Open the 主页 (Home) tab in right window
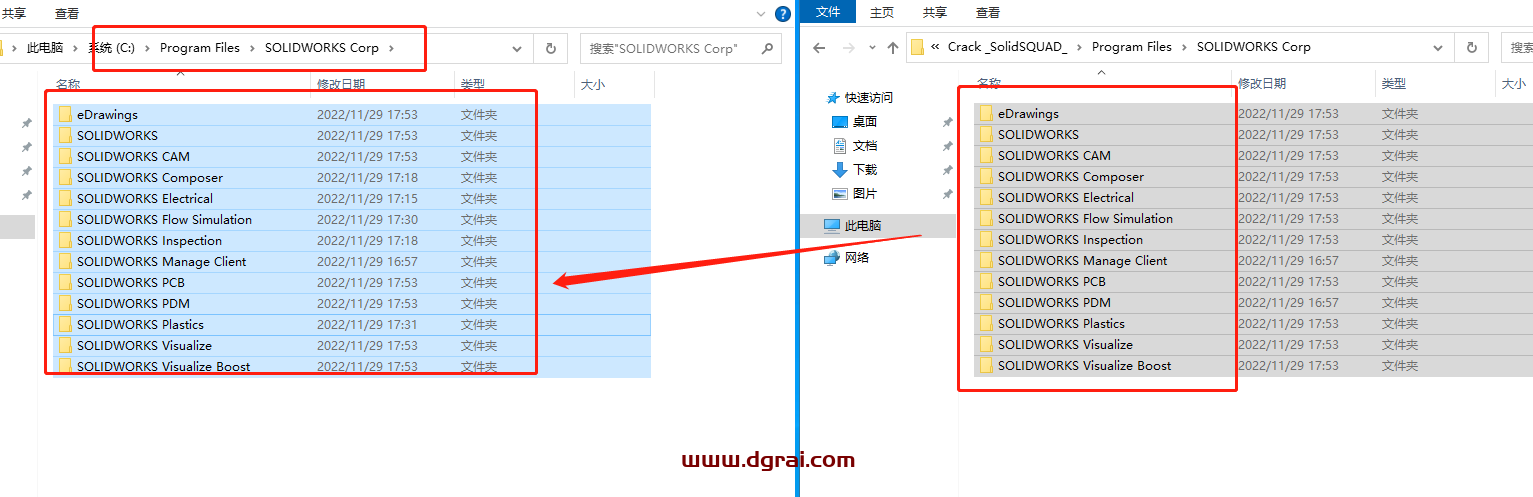 coord(881,12)
